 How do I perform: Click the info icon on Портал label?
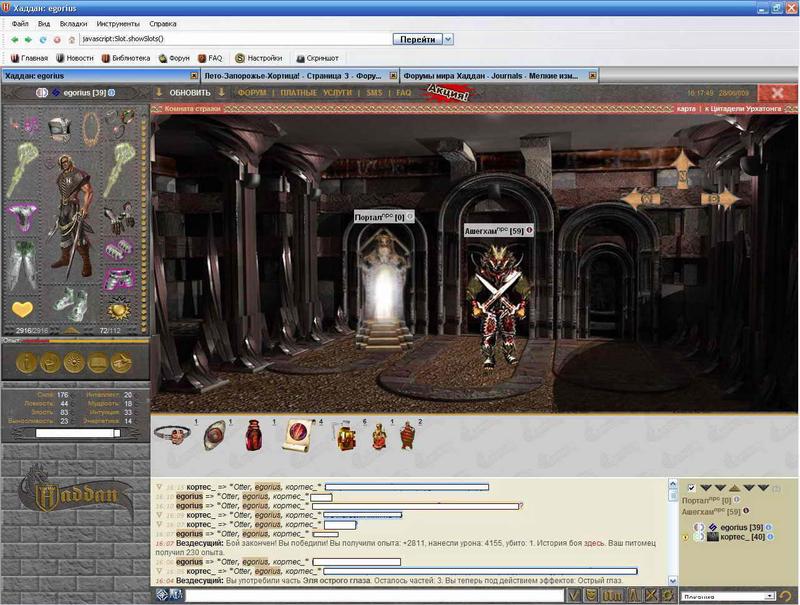[410, 217]
